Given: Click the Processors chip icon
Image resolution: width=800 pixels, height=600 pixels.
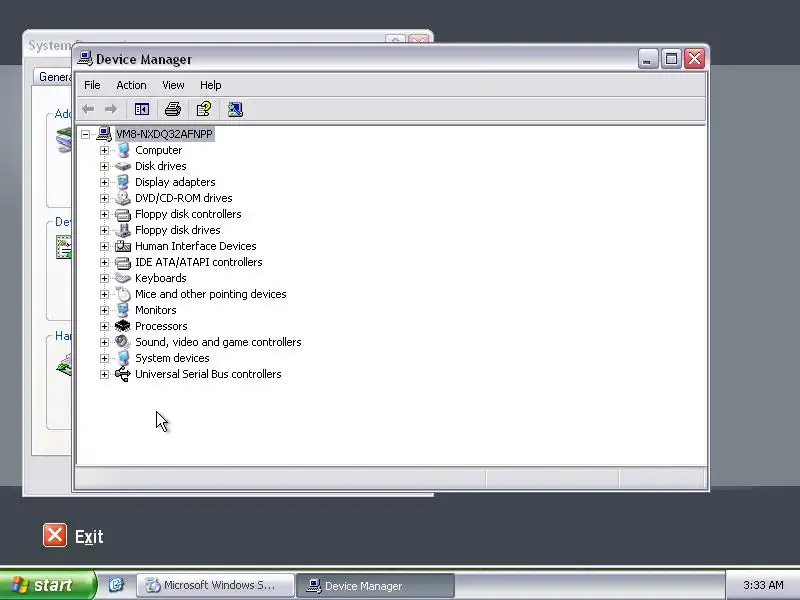Looking at the screenshot, I should (123, 326).
